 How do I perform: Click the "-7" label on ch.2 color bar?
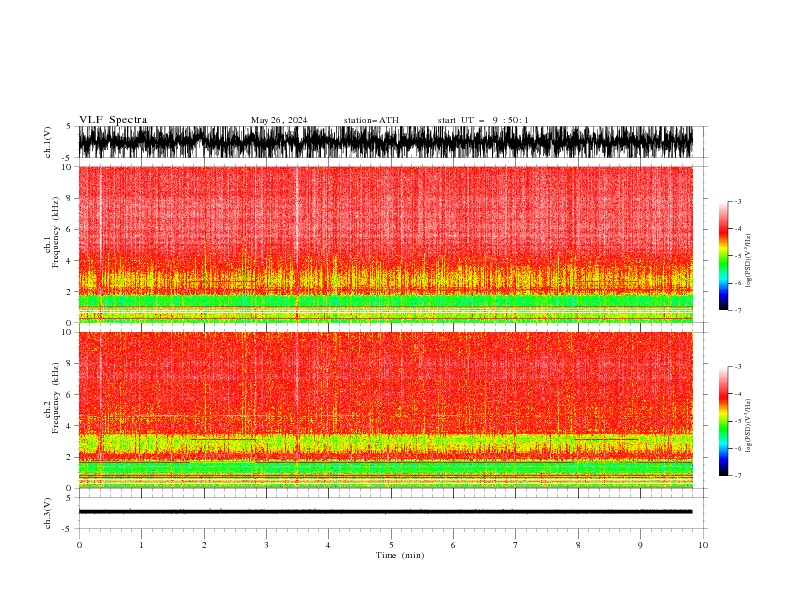click(737, 476)
